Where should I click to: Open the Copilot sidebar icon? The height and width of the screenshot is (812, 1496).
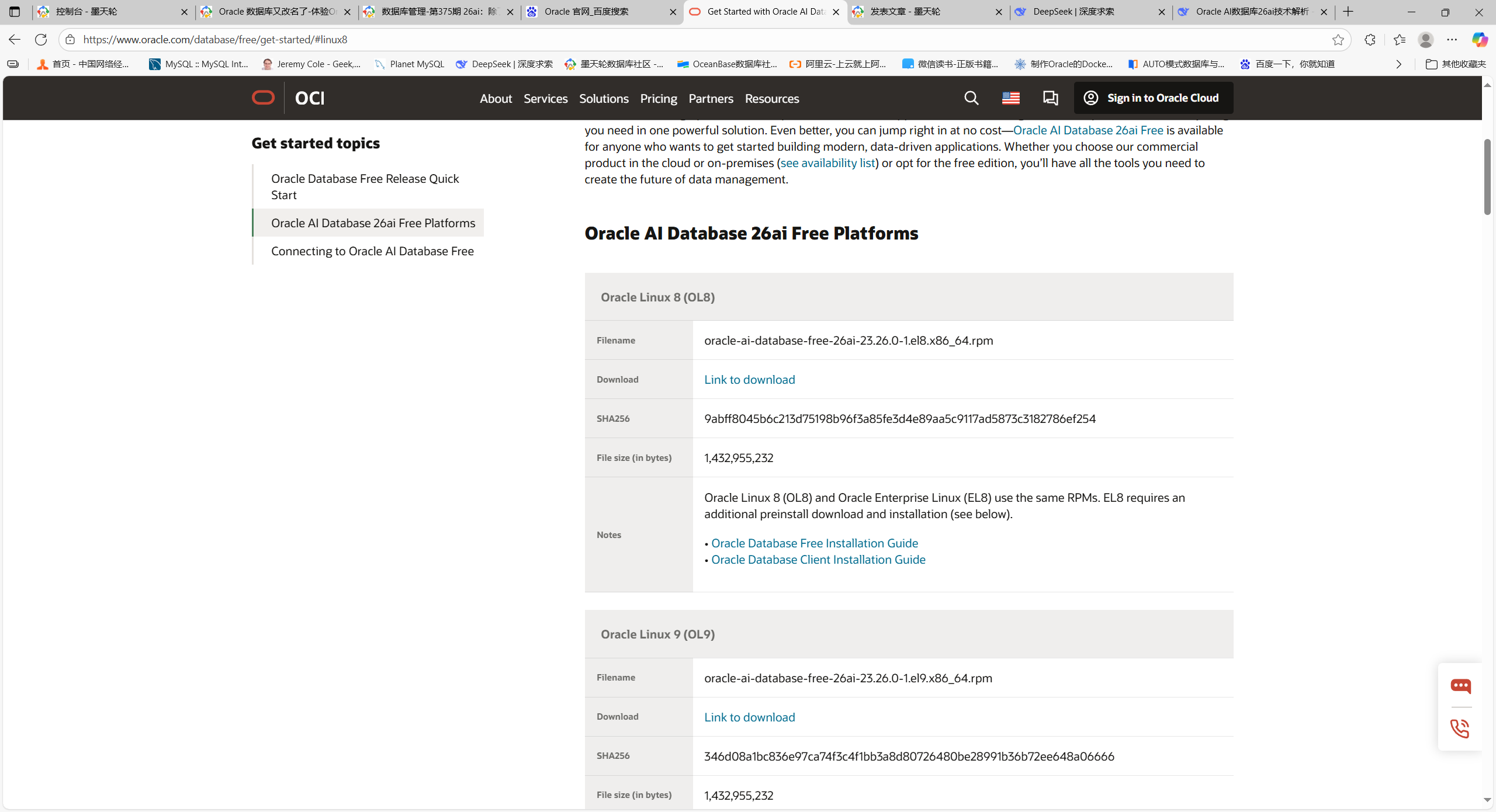(x=1479, y=40)
